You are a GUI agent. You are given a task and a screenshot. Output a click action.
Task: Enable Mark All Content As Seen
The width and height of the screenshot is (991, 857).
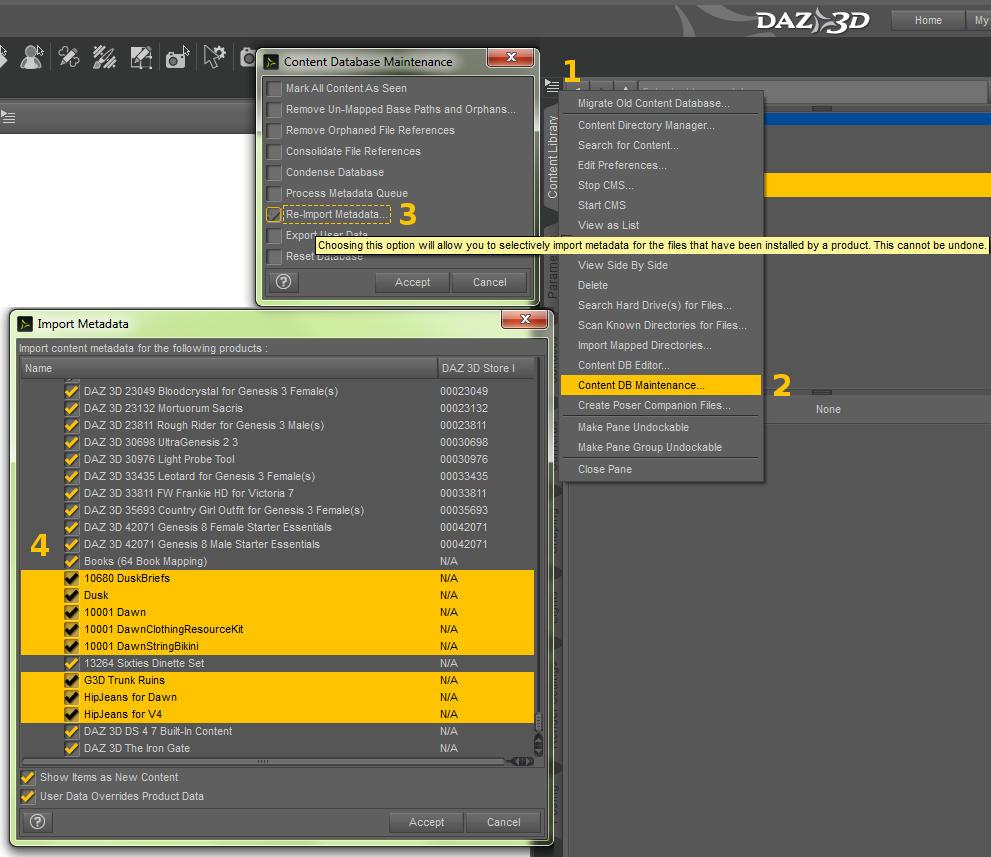(274, 88)
